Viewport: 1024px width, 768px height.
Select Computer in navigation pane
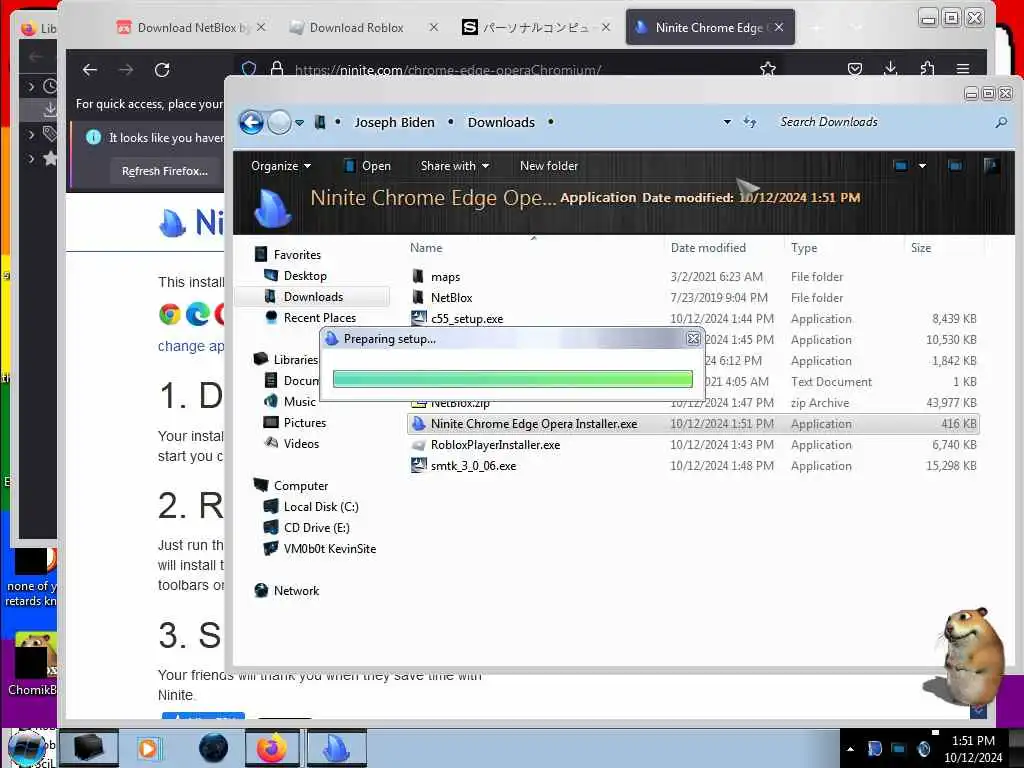pos(300,486)
